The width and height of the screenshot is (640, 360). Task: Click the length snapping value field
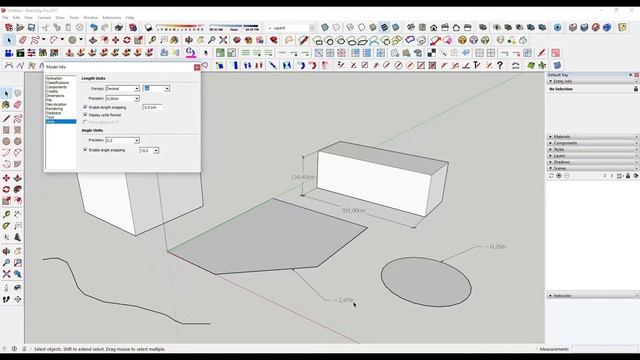[x=153, y=107]
